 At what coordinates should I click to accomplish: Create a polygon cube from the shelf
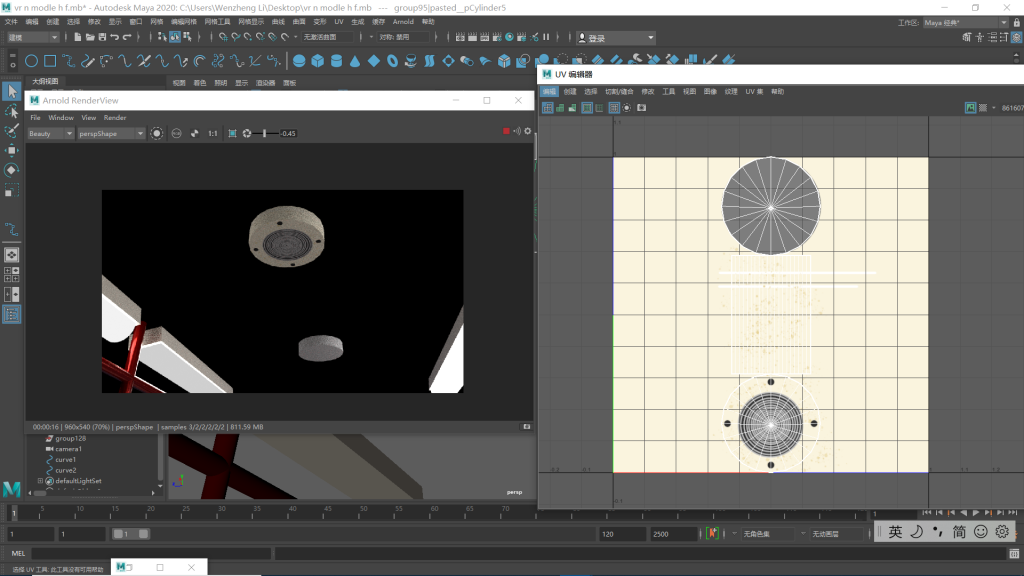317,61
